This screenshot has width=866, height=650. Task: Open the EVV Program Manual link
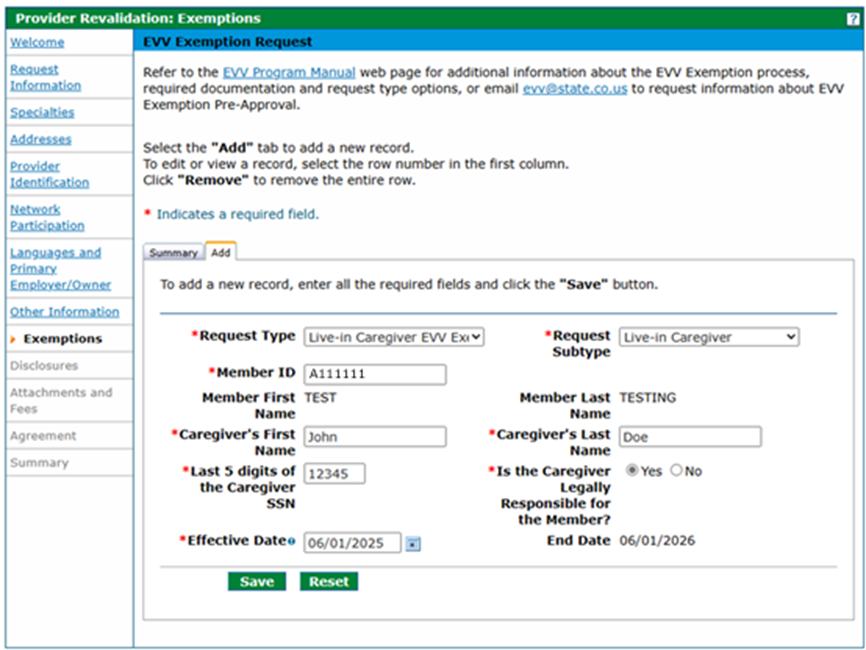tap(289, 72)
